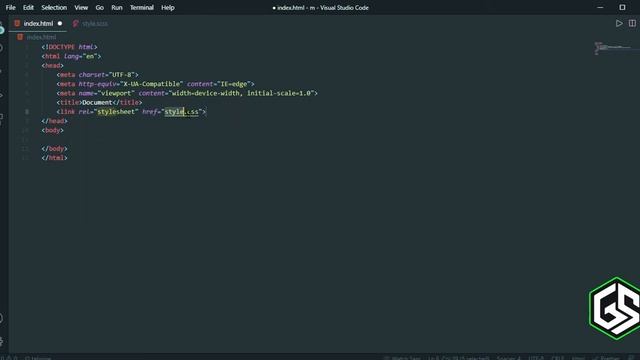The height and width of the screenshot is (360, 640).
Task: Switch to the style.scss editor tab
Action: 91,24
